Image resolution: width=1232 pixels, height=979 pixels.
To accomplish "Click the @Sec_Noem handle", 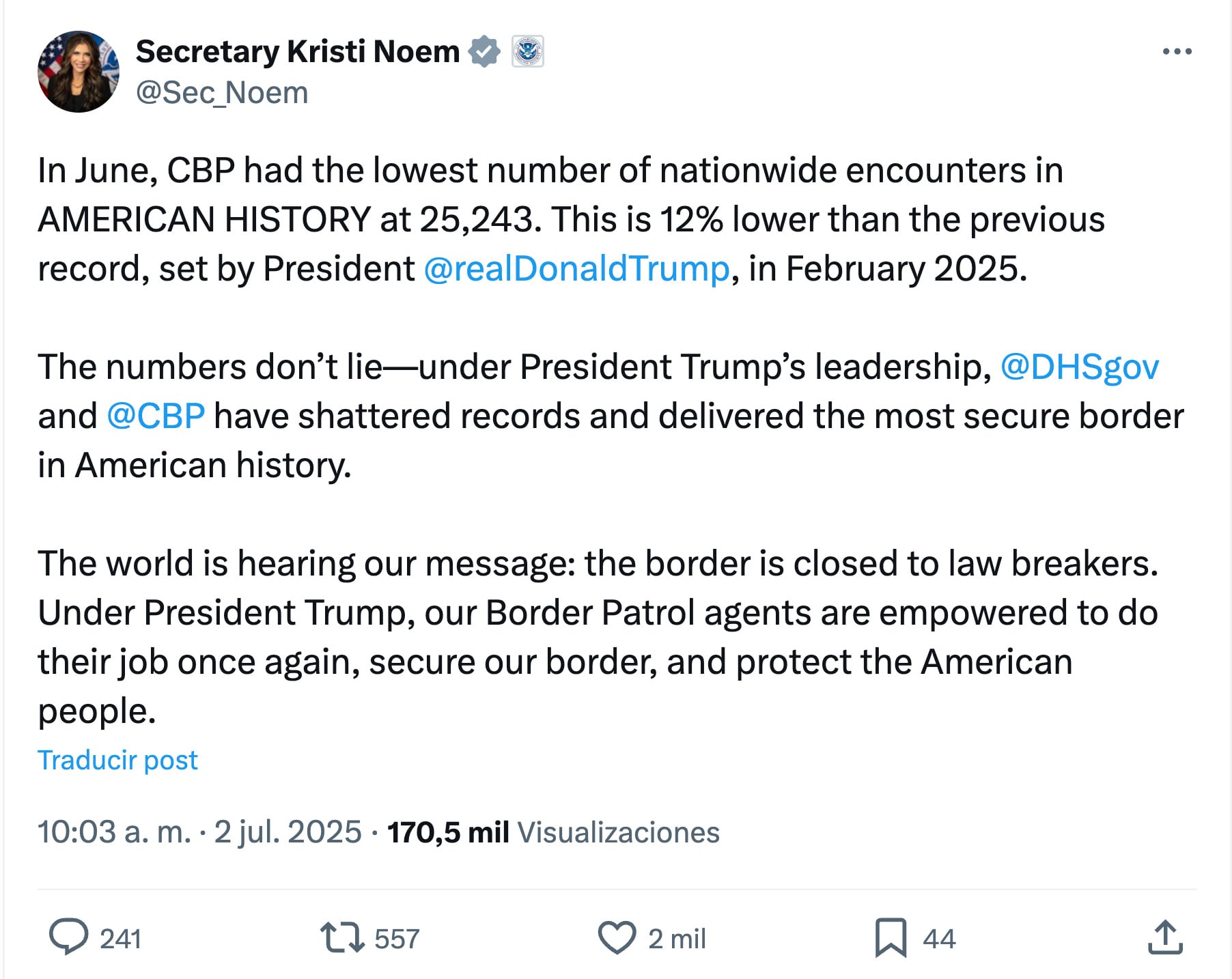I will click(222, 92).
